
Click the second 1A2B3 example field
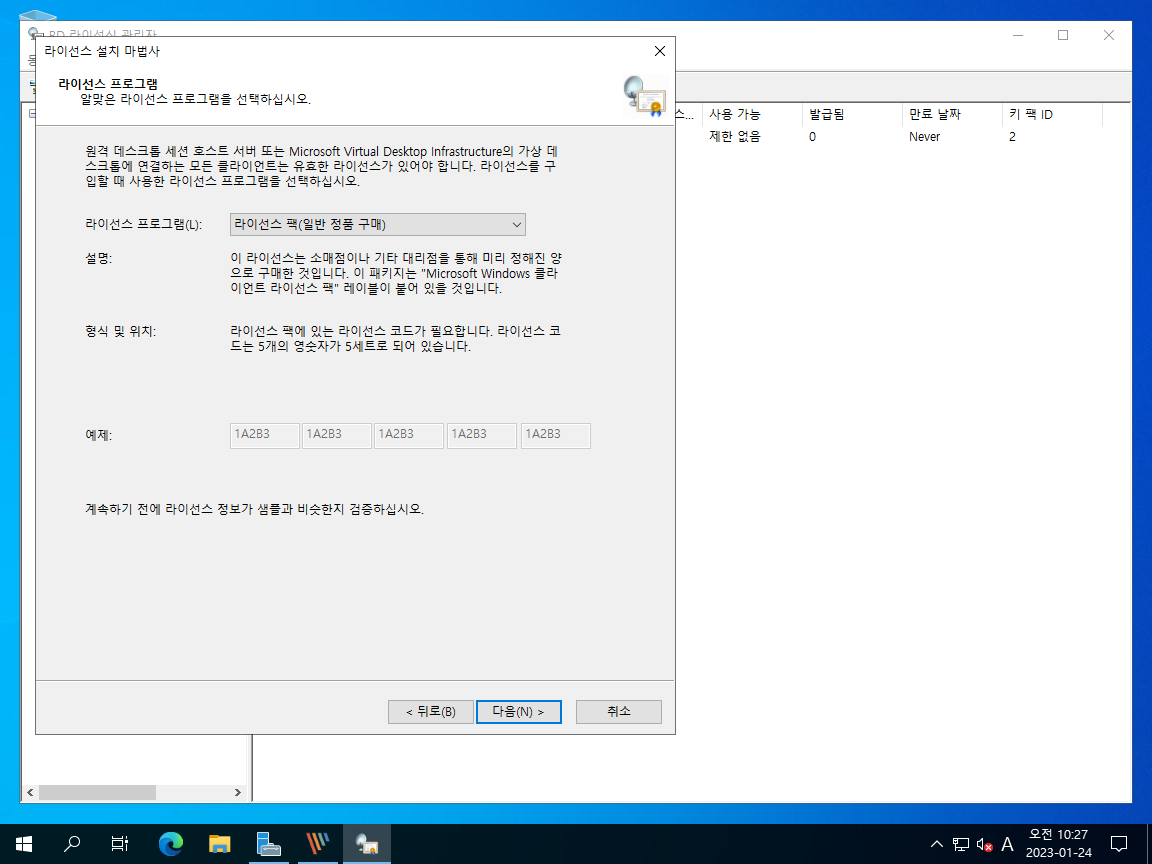click(336, 435)
